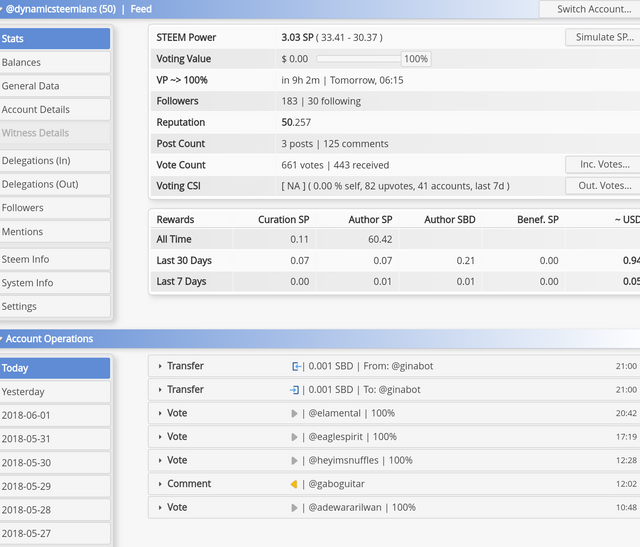Screen dimensions: 640x547
Task: Click the @dynamicsteemians account name
Action: coord(61,9)
